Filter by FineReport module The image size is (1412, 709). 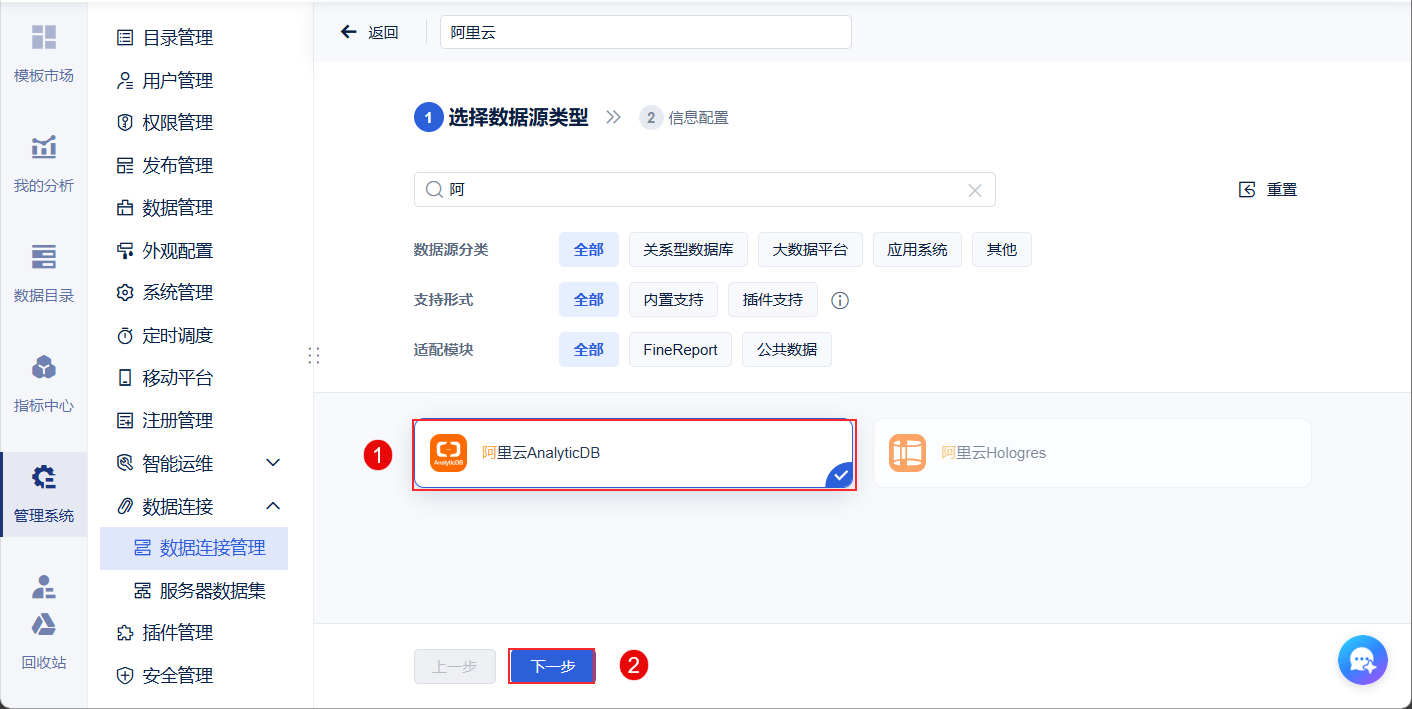point(680,350)
